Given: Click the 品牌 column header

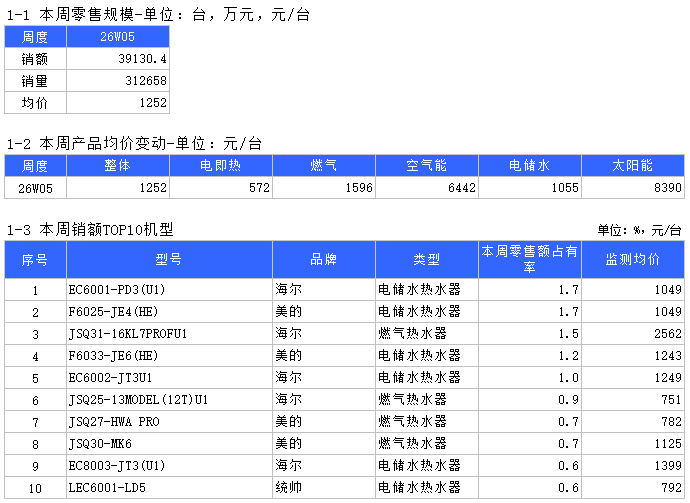Looking at the screenshot, I should pyautogui.click(x=324, y=260).
